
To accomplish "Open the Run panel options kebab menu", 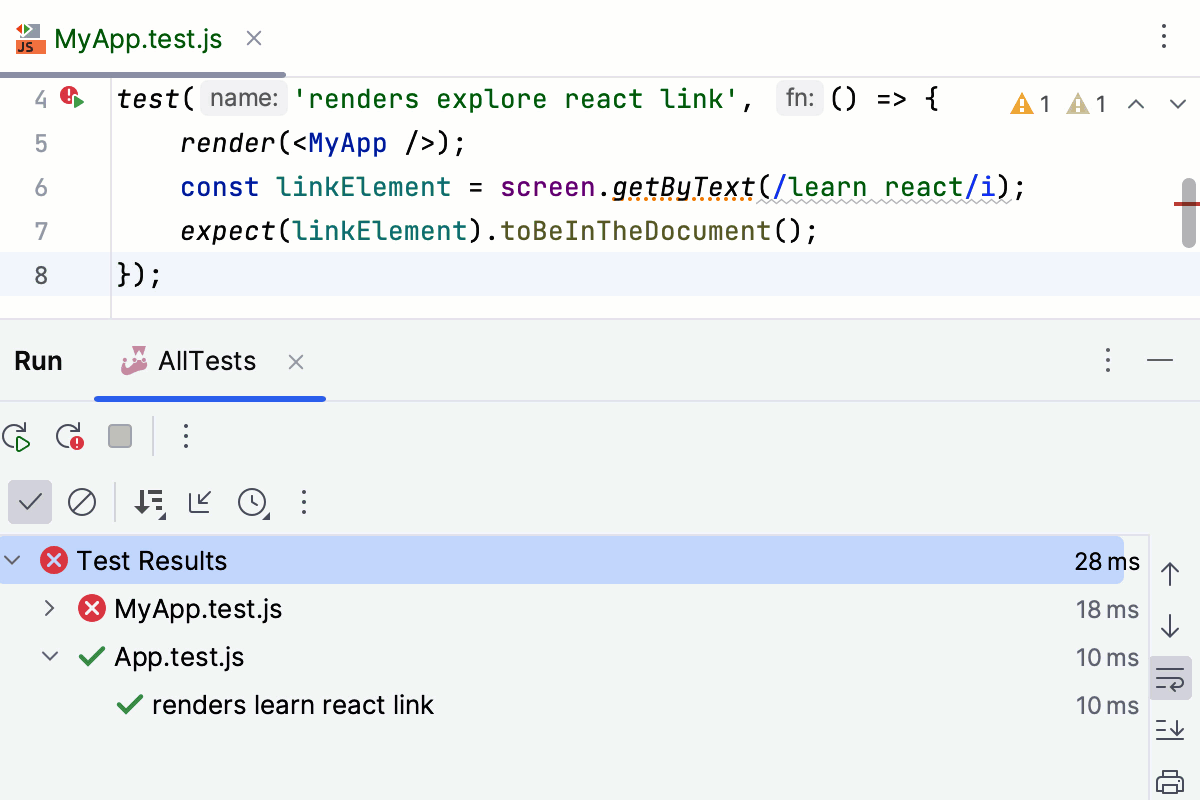I will [x=1107, y=360].
